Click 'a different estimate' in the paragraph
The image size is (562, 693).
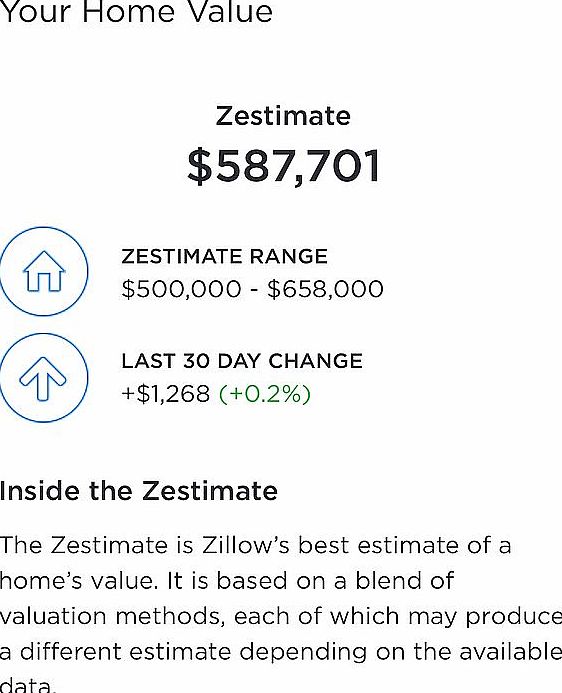[116, 652]
